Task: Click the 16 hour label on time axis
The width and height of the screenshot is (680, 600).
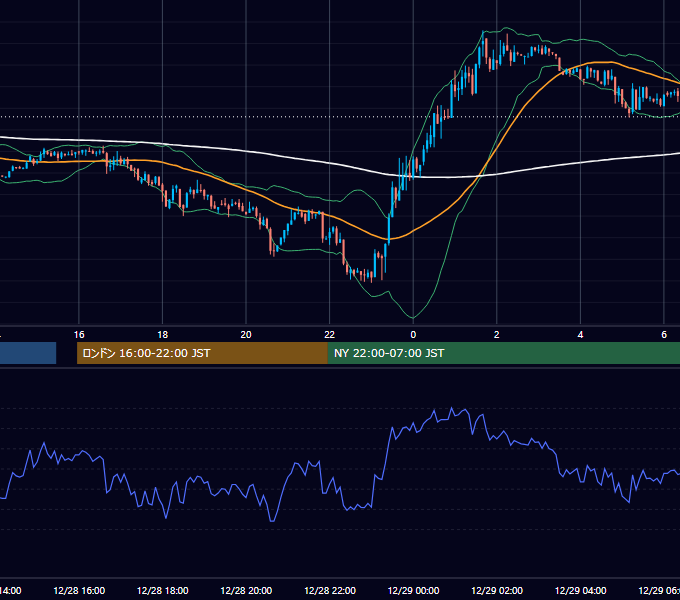Action: [79, 335]
